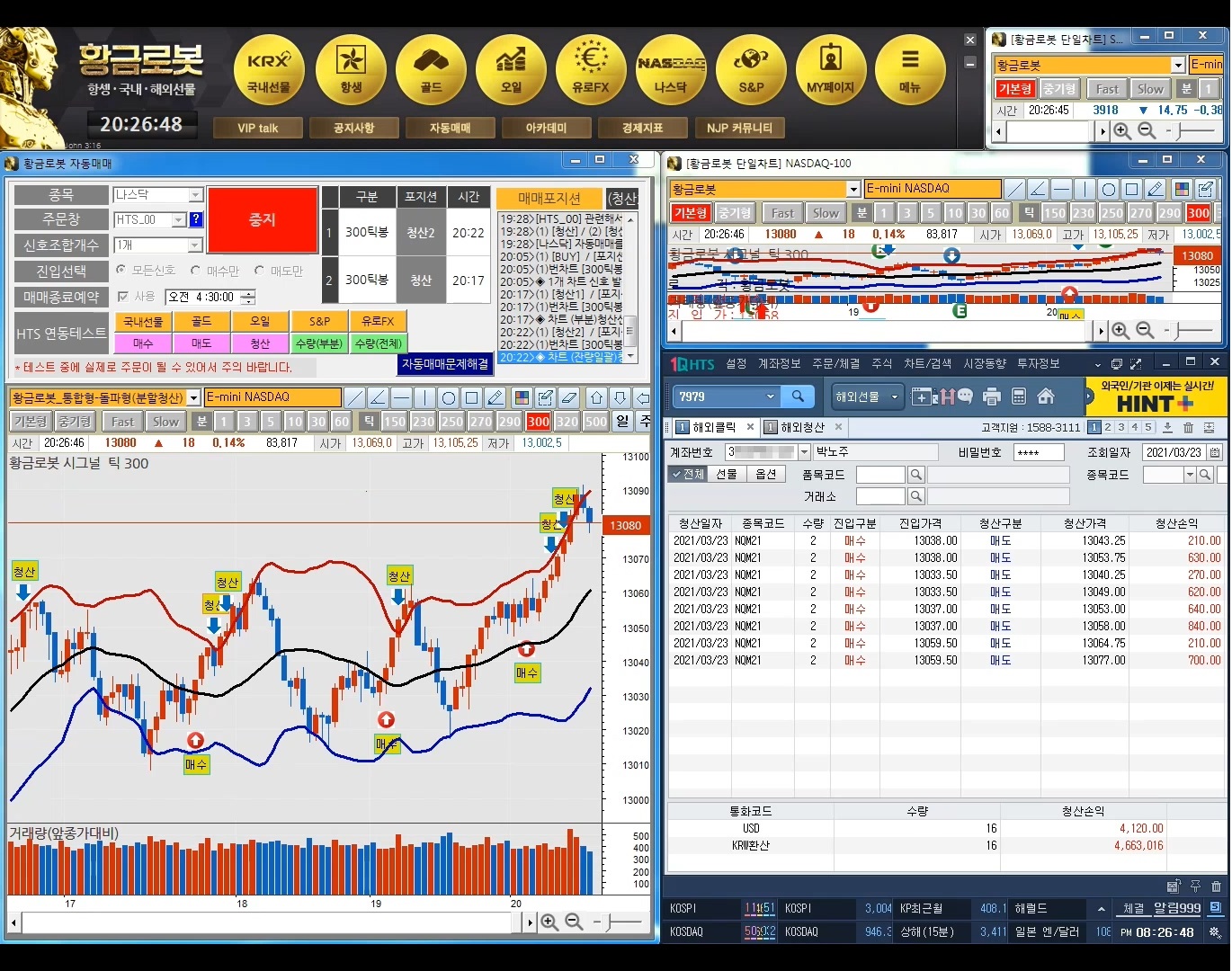Select the horizontal line tool in main chart
Viewport: 1232px width, 971px height.
point(402,397)
